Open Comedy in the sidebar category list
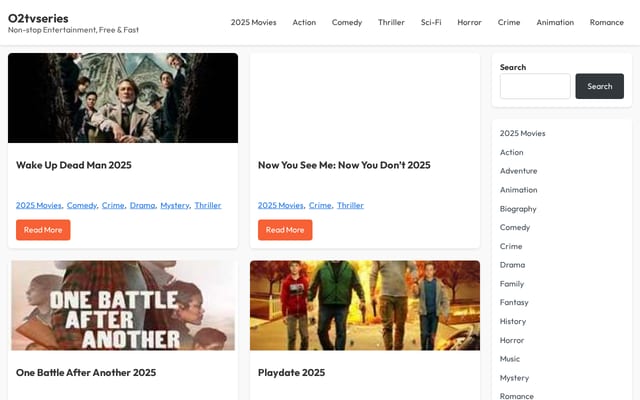This screenshot has width=640, height=400. (x=515, y=227)
